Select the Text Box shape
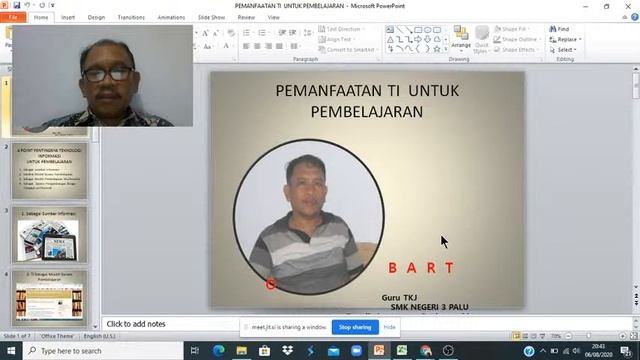Viewport: 640px width, 360px height. pos(390,30)
